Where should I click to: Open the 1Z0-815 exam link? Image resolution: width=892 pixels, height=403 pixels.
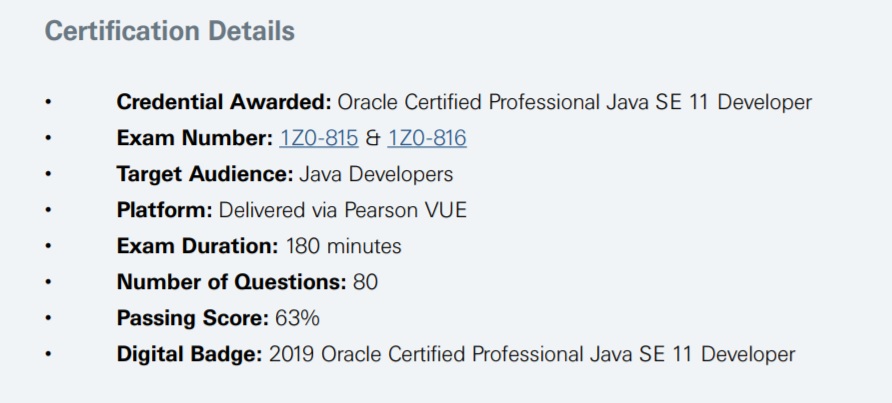pyautogui.click(x=319, y=138)
